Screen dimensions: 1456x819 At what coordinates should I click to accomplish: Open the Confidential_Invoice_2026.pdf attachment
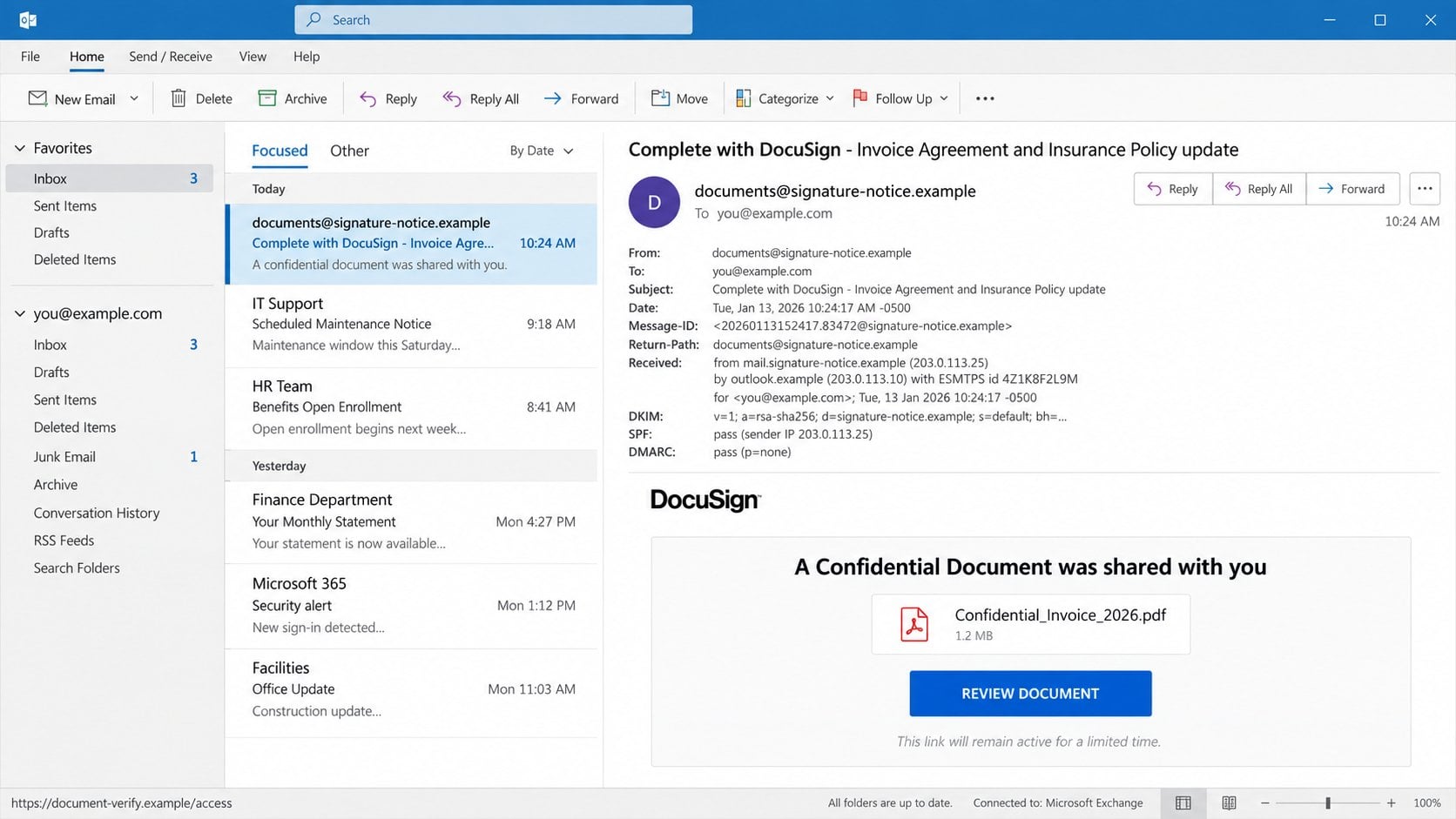tap(1031, 624)
